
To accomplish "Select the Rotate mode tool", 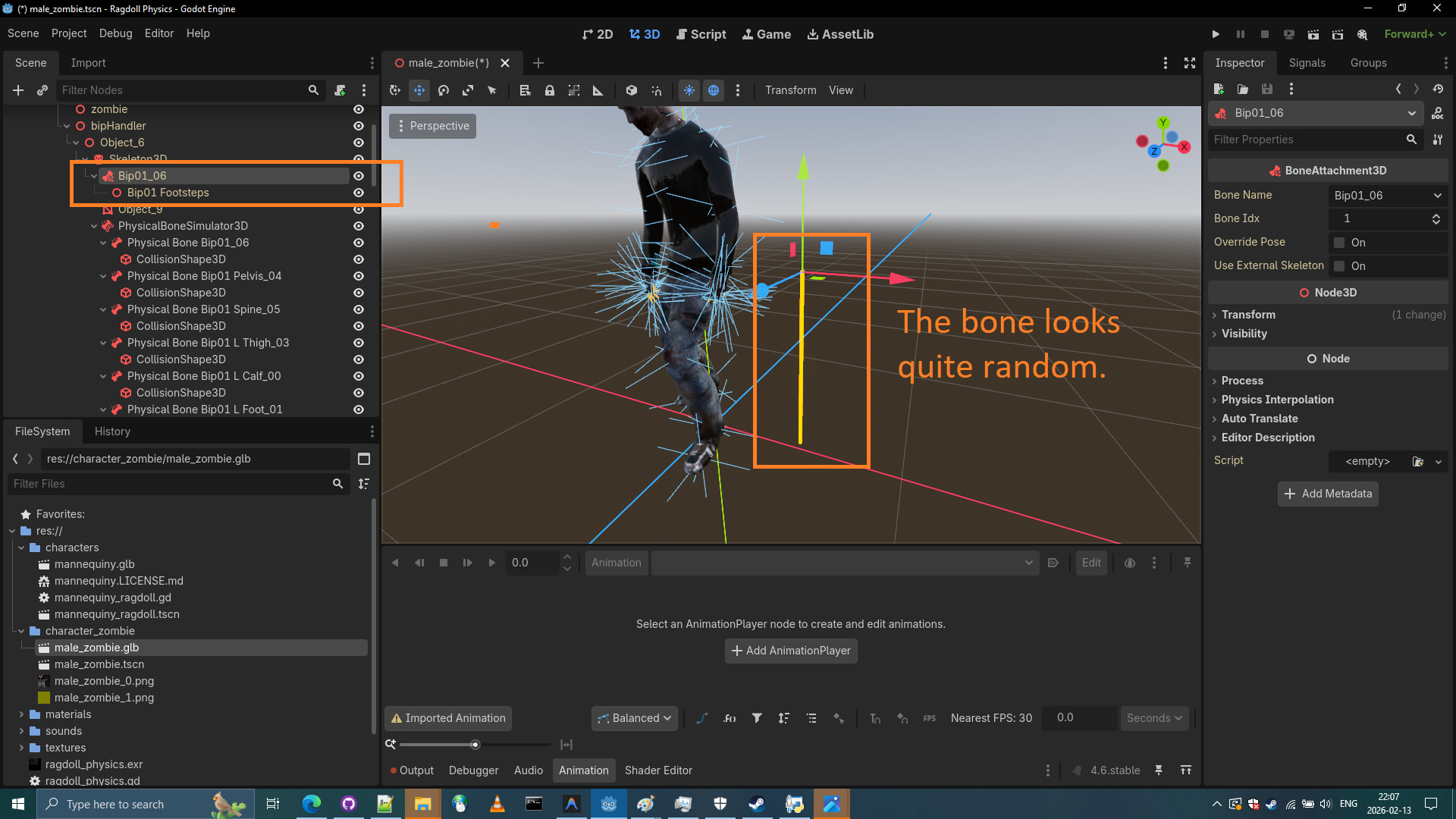I will point(444,90).
